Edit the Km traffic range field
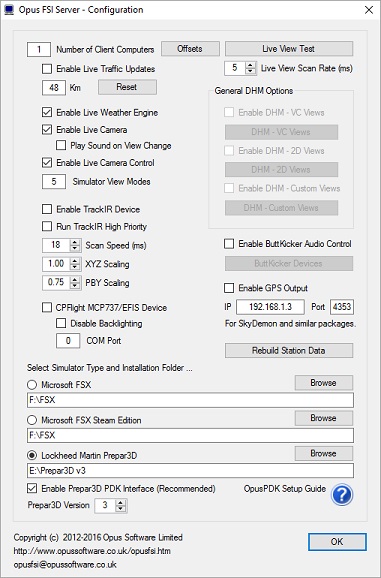The height and width of the screenshot is (578, 381). coord(54,88)
